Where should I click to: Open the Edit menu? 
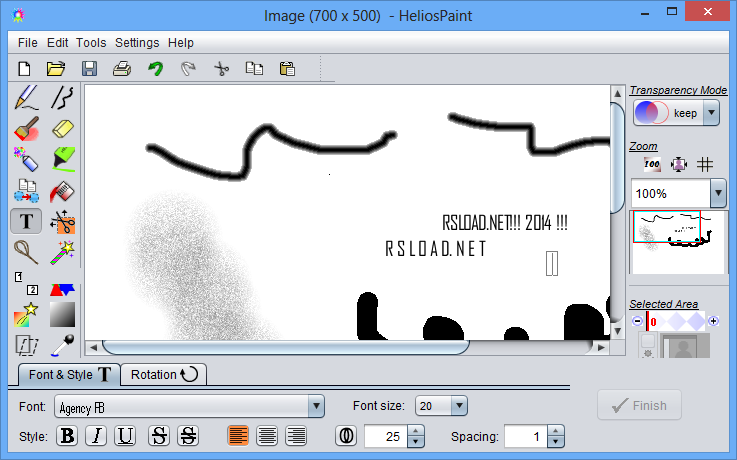pos(57,43)
